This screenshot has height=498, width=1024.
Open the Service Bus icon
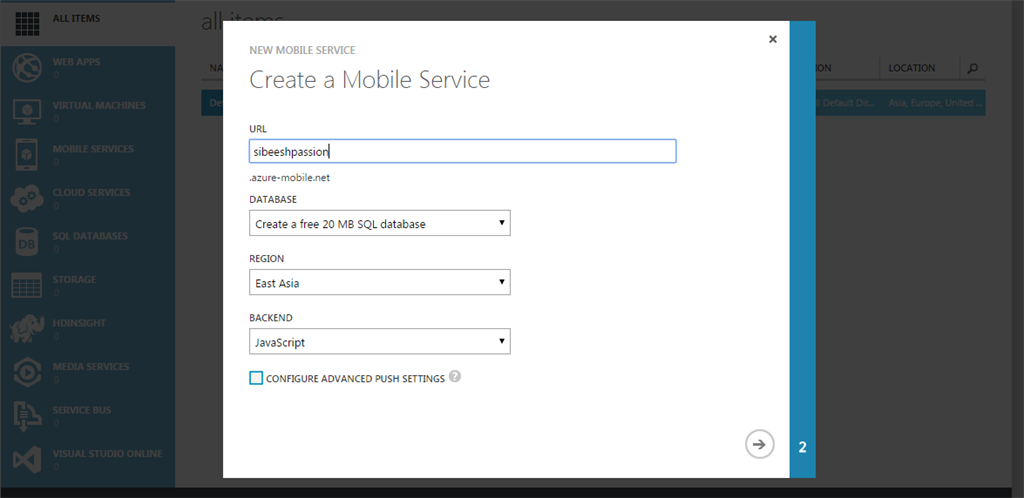click(x=26, y=416)
